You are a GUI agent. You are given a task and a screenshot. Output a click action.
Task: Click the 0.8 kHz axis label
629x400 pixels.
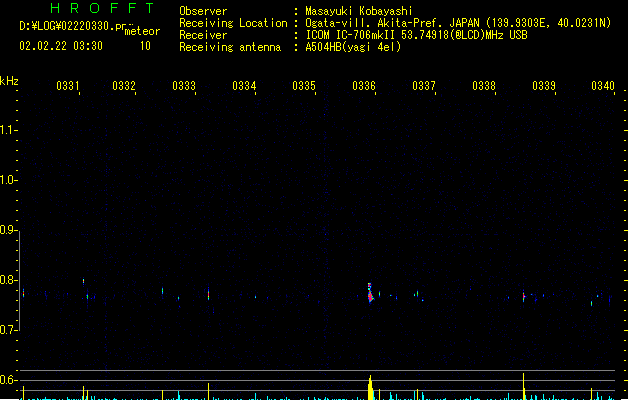[x=7, y=280]
